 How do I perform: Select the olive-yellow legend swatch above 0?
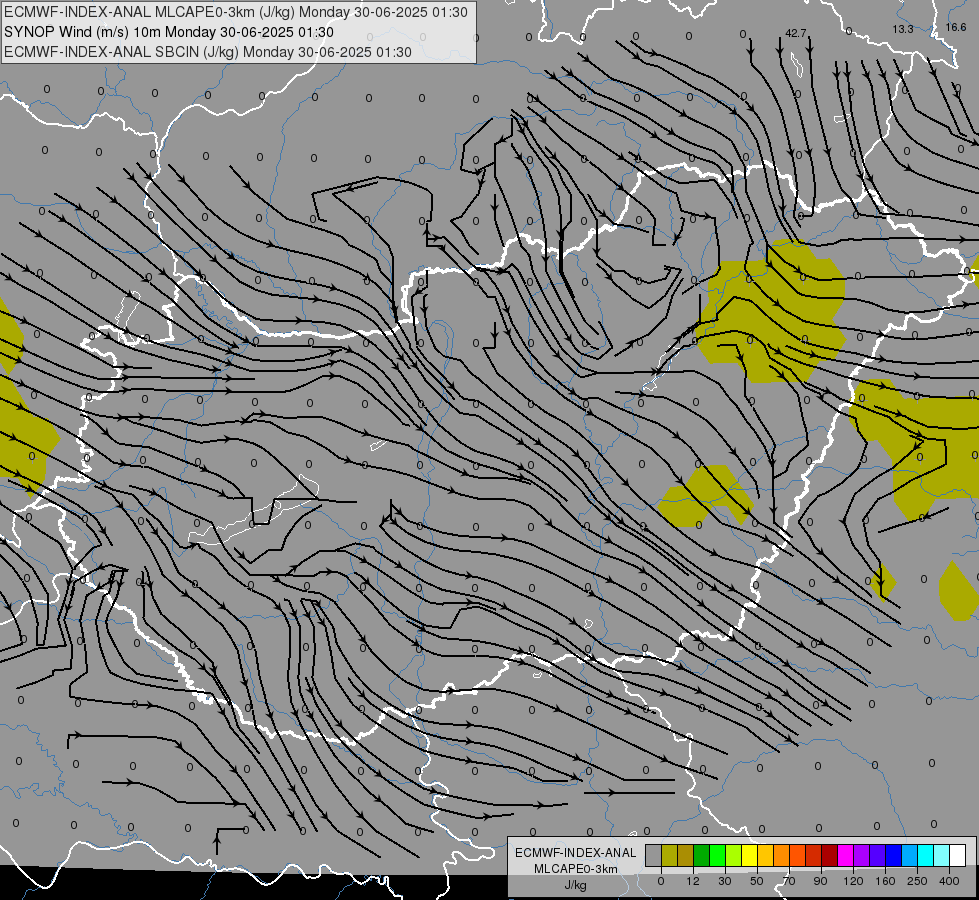tap(669, 855)
